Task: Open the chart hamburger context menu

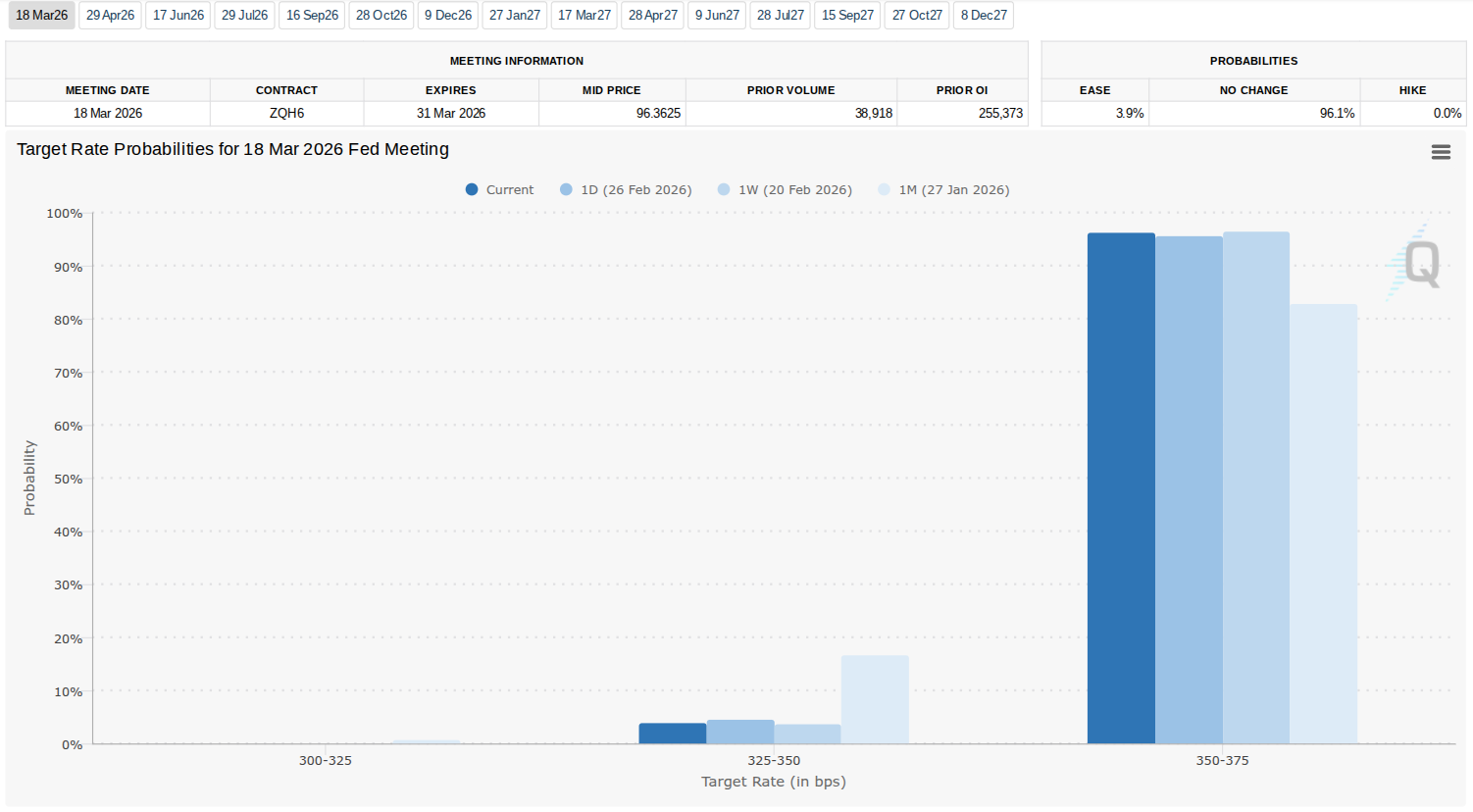Action: 1440,152
